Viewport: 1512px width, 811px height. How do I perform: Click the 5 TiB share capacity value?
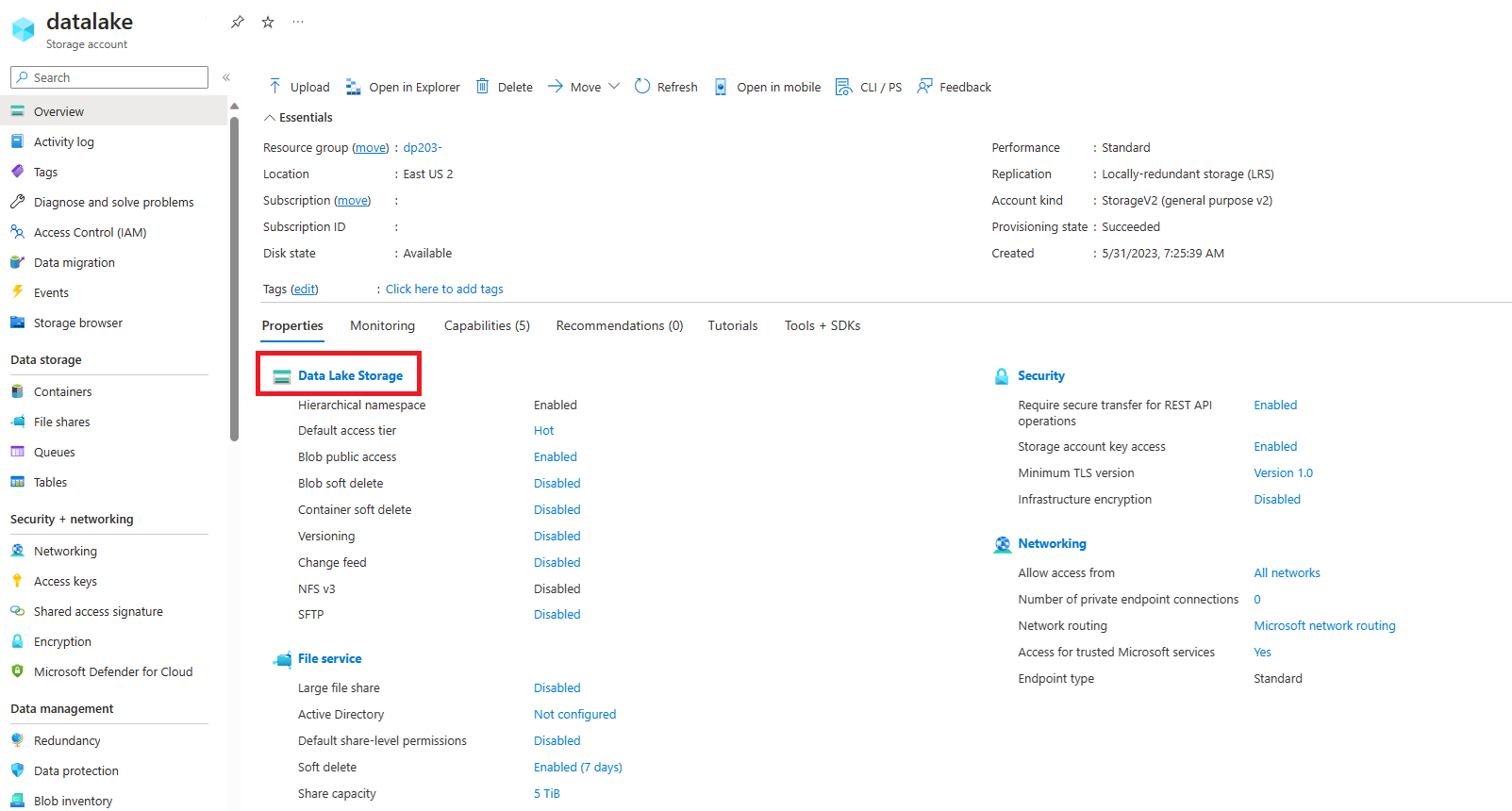tap(547, 794)
